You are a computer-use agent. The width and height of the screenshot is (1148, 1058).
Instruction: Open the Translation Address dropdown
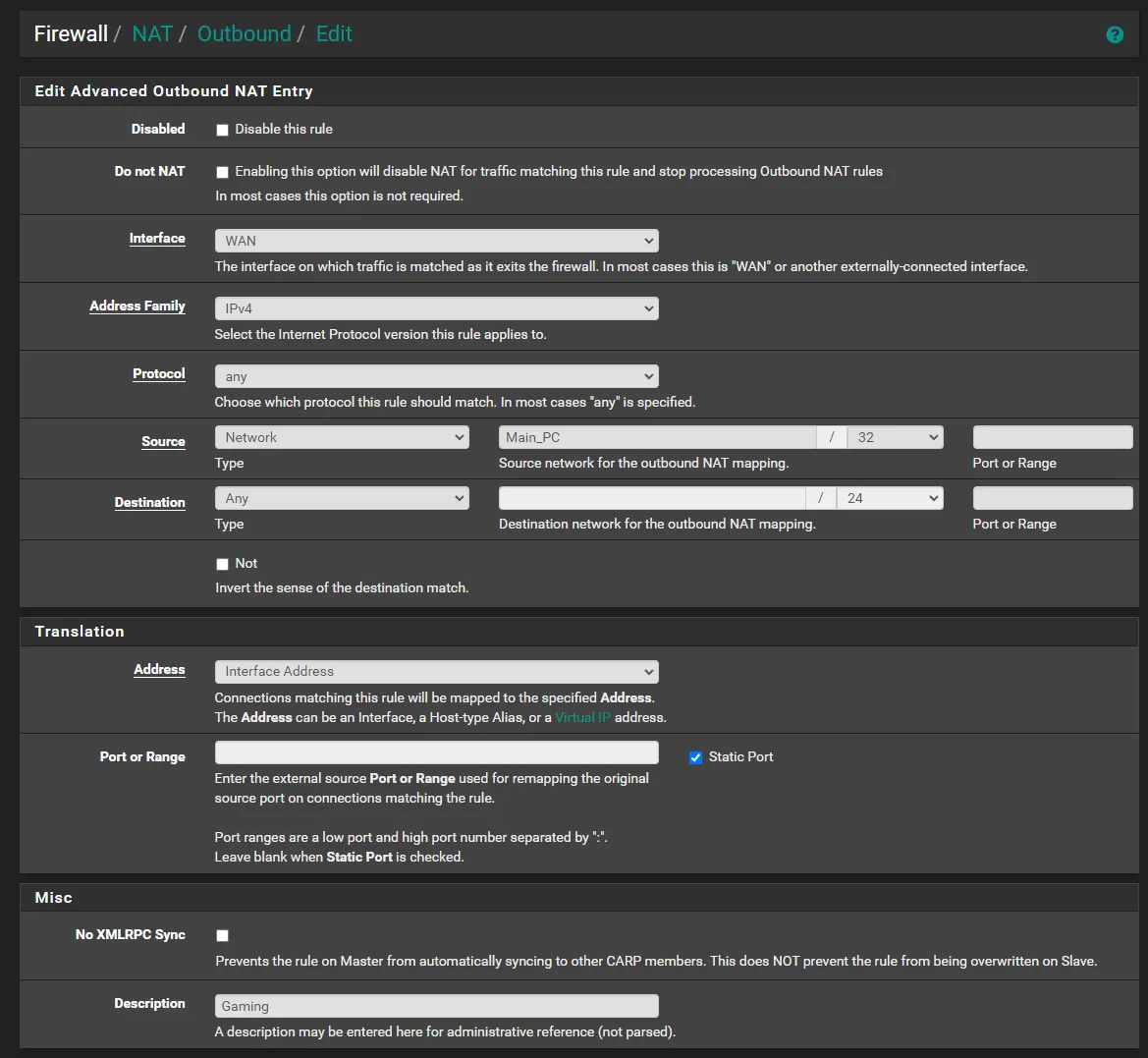tap(436, 672)
